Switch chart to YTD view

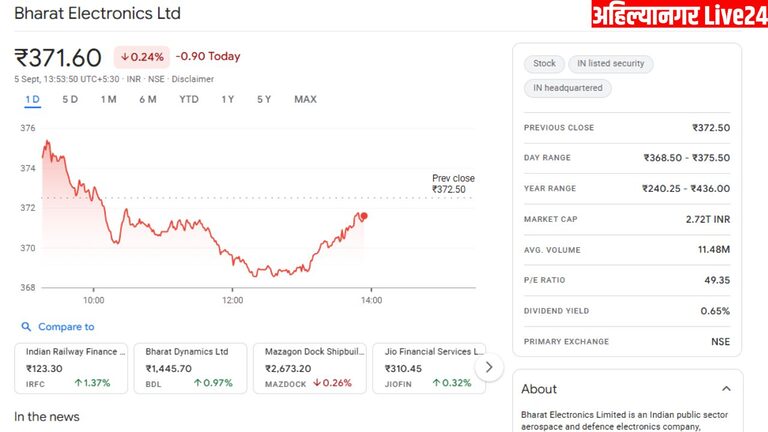189,99
